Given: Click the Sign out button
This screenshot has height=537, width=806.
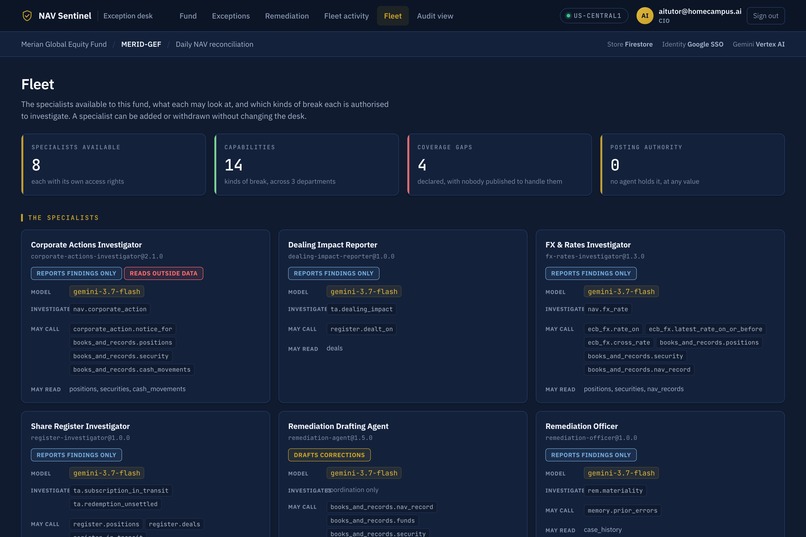Looking at the screenshot, I should click(x=765, y=16).
